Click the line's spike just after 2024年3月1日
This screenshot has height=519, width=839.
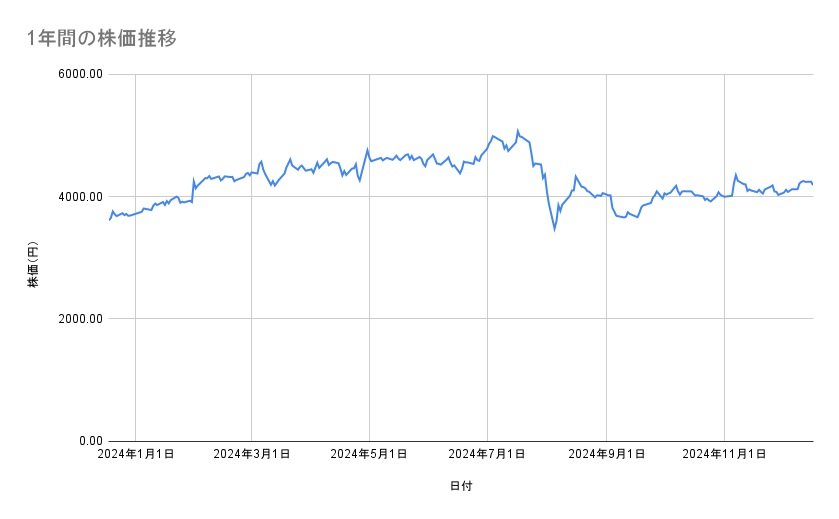coord(261,160)
